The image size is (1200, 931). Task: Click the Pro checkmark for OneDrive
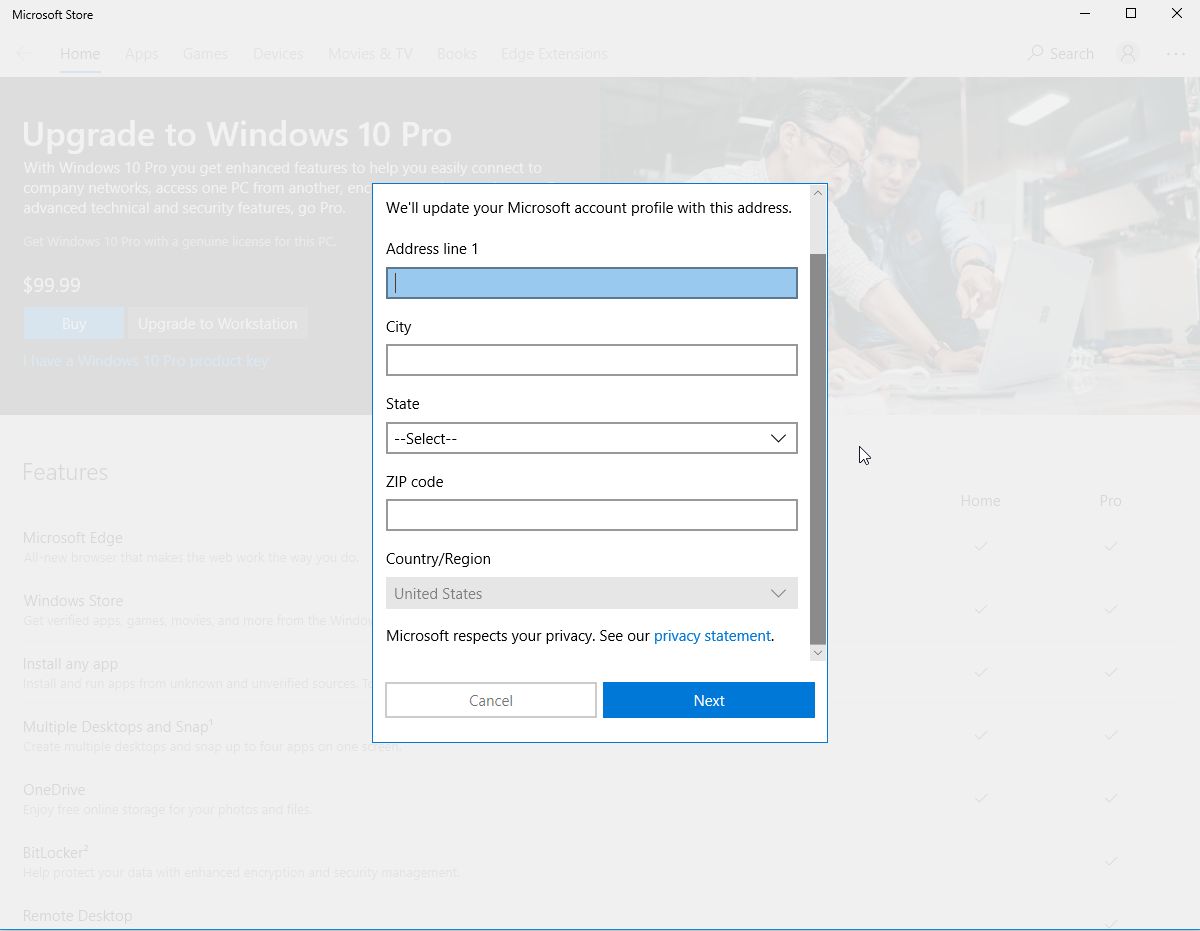click(1111, 799)
